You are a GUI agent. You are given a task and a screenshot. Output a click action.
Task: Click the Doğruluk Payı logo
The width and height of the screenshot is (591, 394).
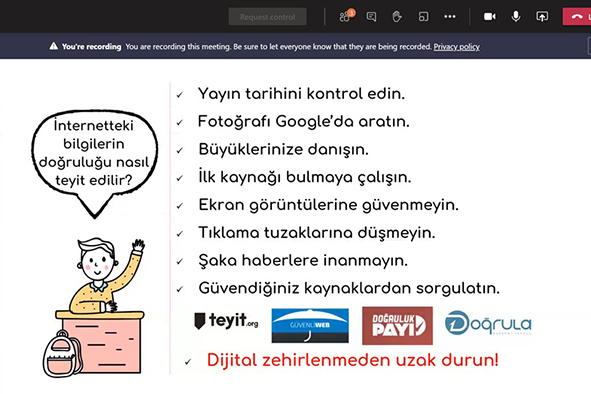coord(397,325)
